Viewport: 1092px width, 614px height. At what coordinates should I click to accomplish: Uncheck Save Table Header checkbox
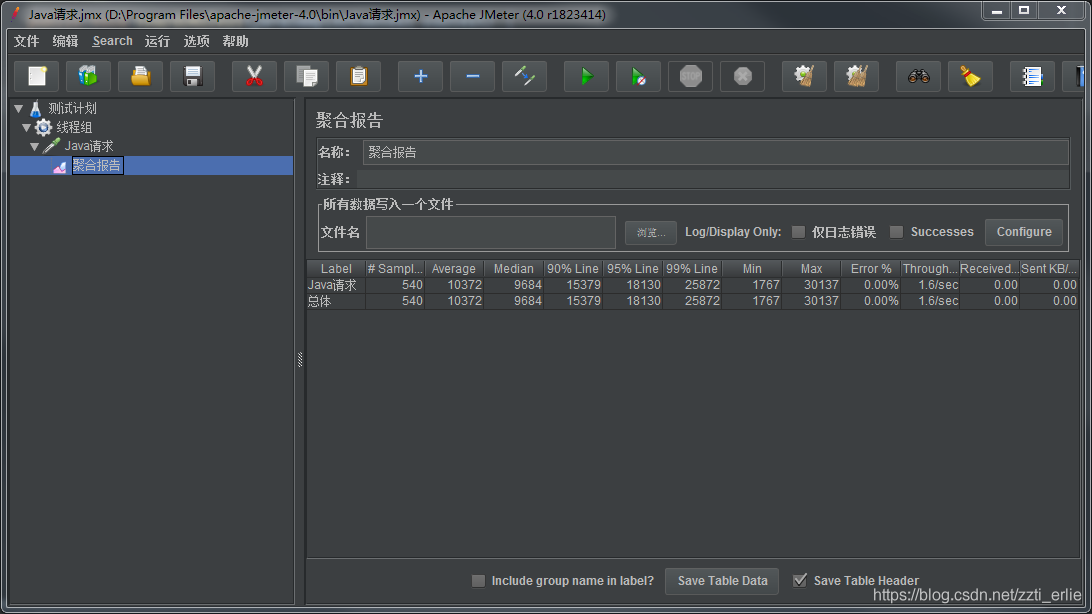tap(800, 580)
